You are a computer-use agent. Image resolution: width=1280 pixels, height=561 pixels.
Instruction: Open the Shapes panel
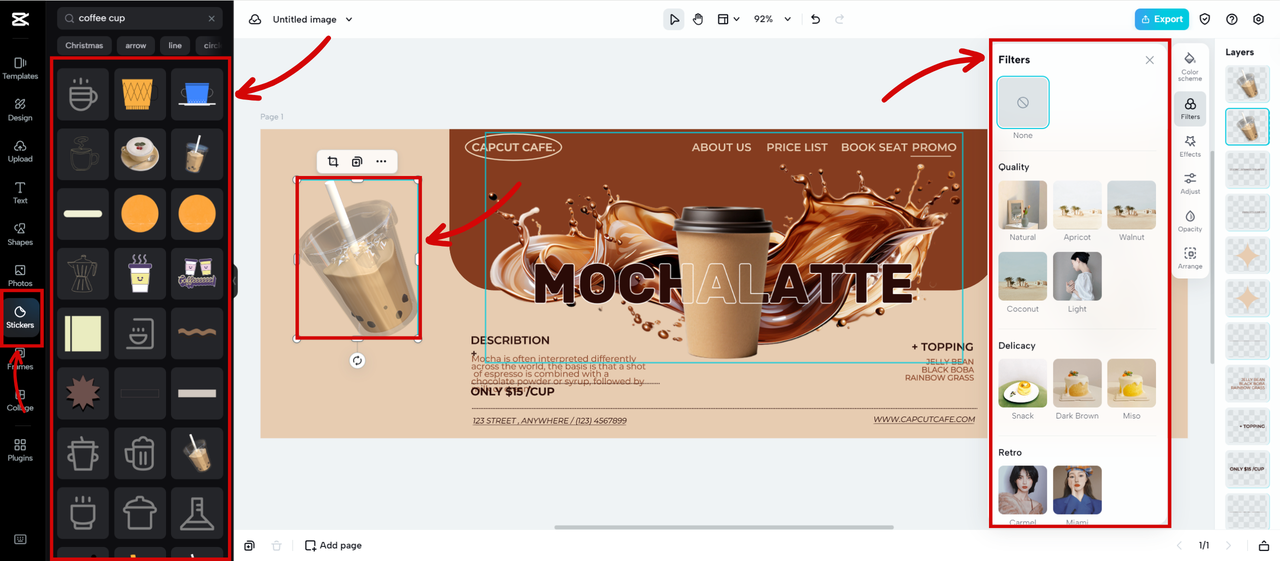(x=20, y=234)
